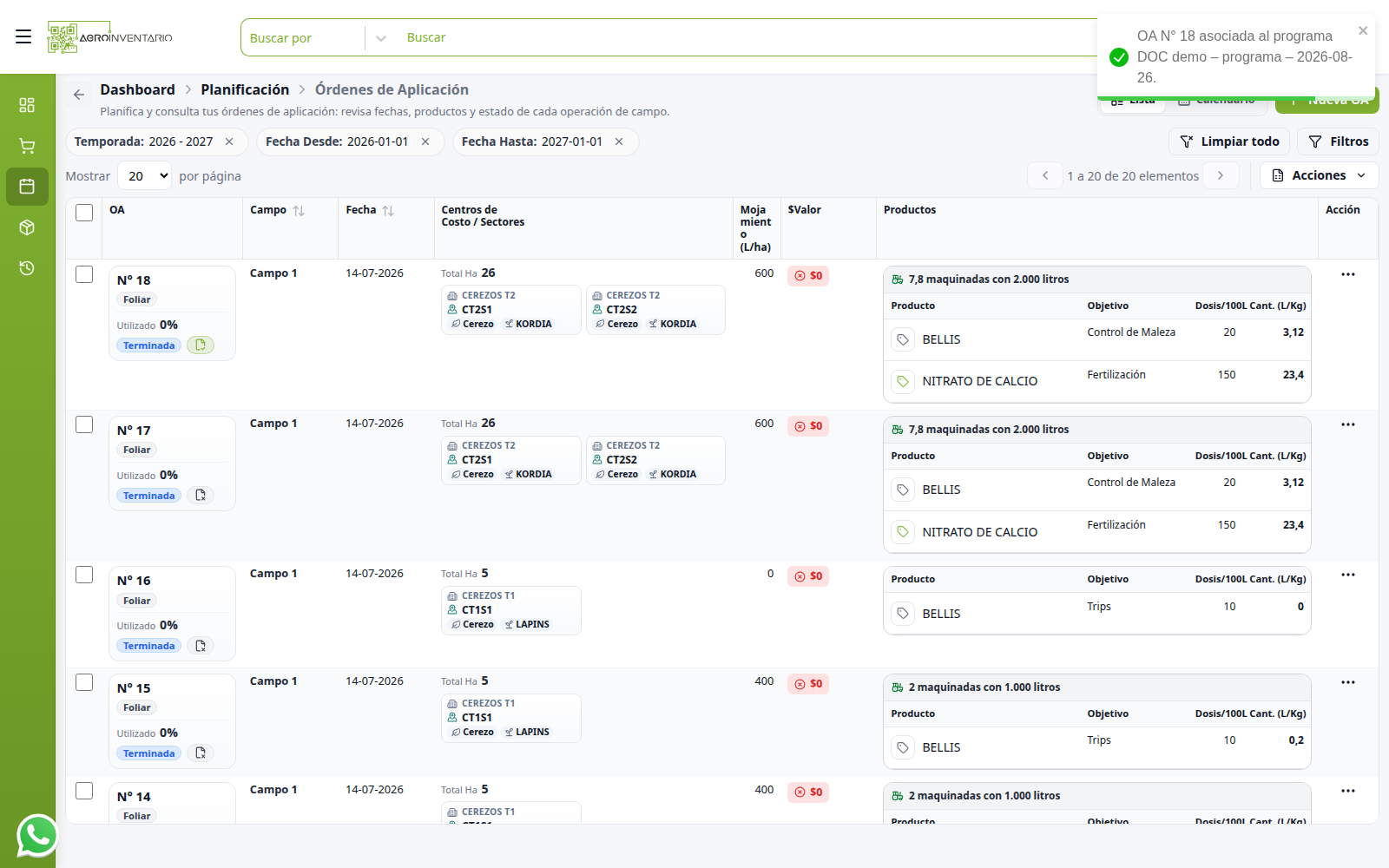Click the AgroInventario logo

tap(110, 37)
